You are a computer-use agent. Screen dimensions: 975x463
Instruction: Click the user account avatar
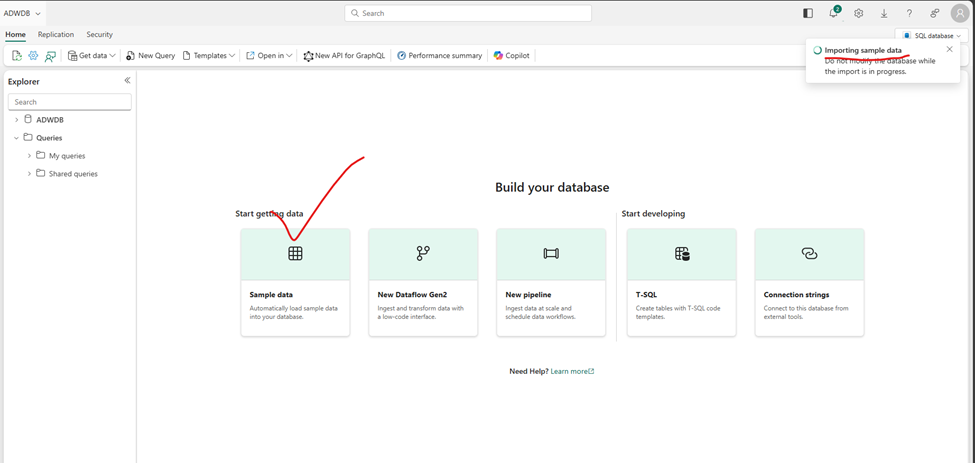pyautogui.click(x=959, y=14)
